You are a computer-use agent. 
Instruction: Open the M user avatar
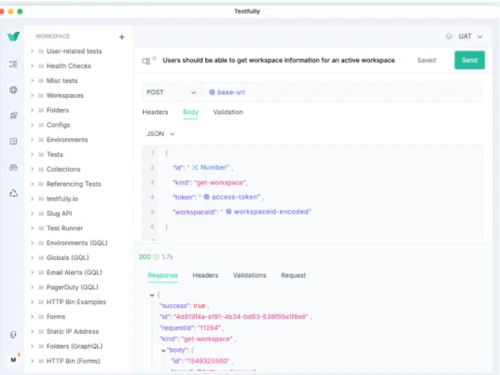click(x=13, y=360)
